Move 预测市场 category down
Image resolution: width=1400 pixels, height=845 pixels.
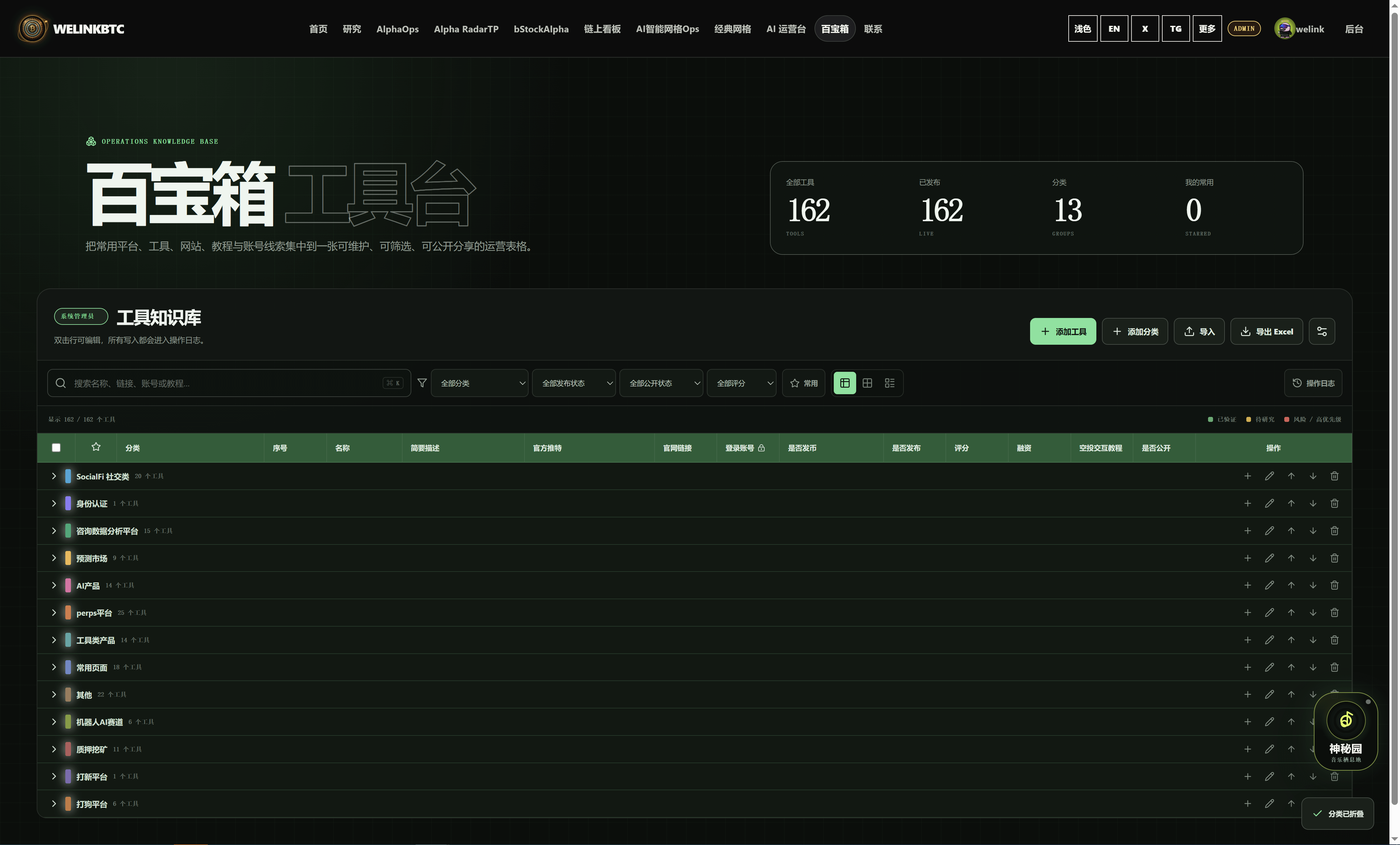pyautogui.click(x=1313, y=558)
